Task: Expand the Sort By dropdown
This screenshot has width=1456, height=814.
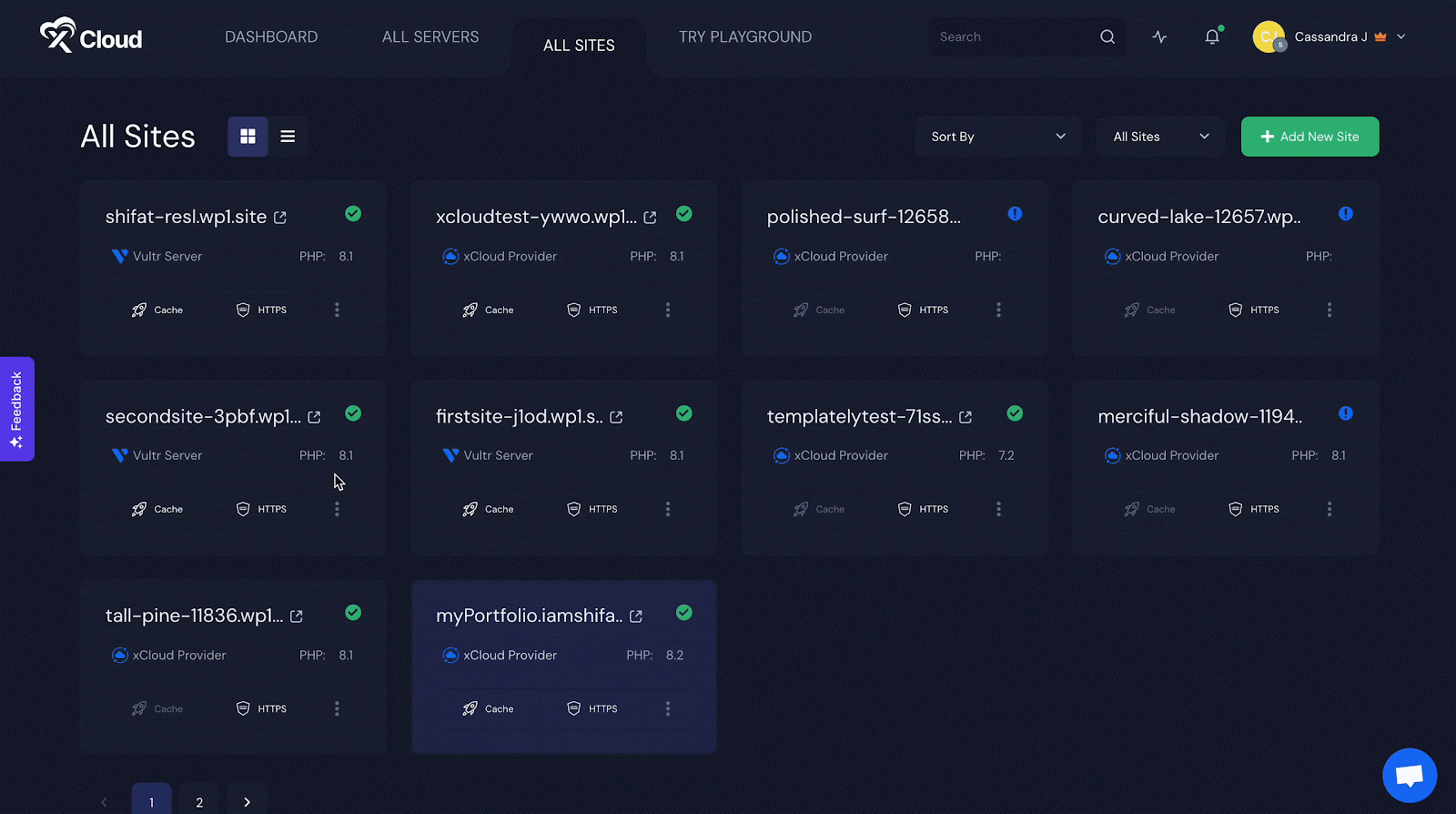Action: pyautogui.click(x=997, y=137)
